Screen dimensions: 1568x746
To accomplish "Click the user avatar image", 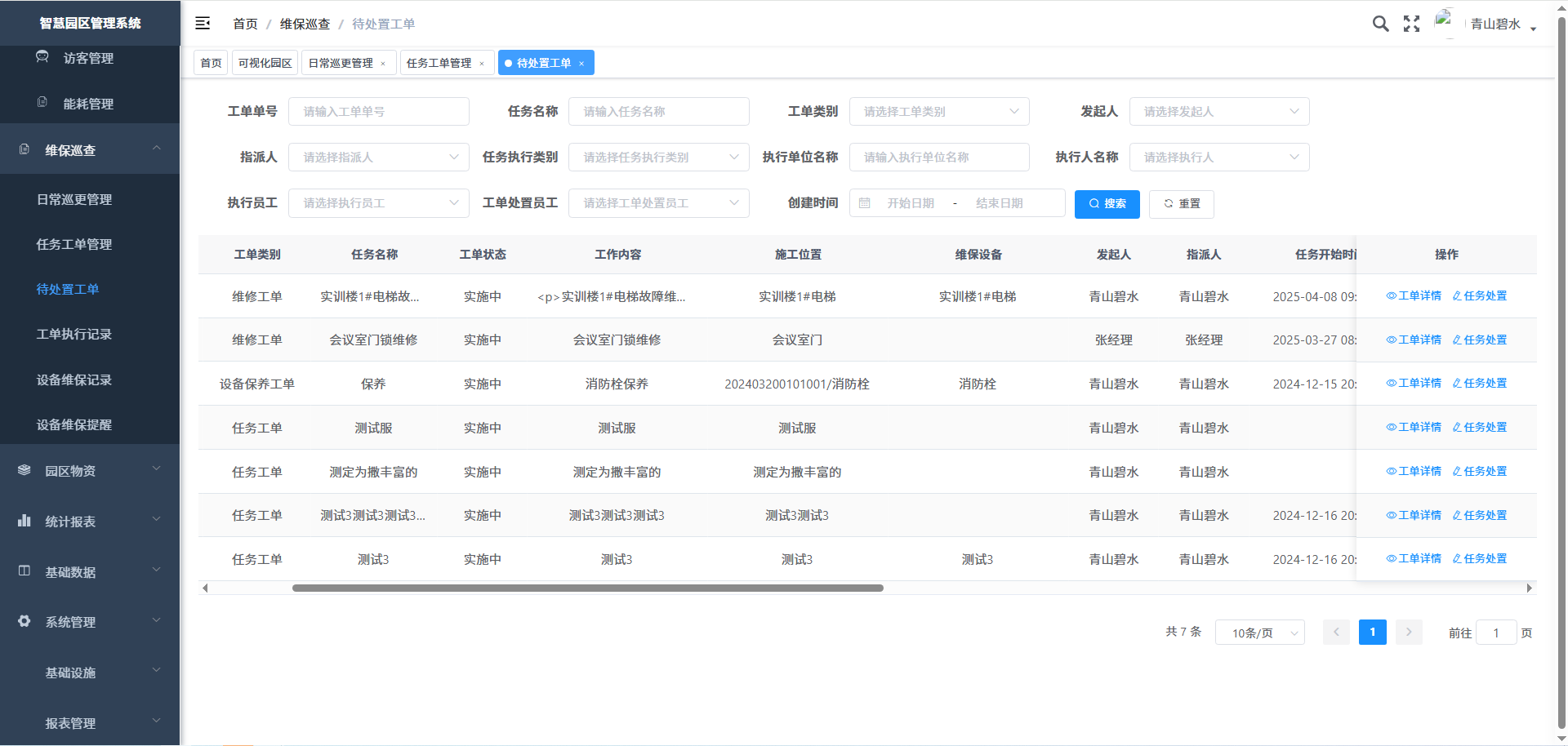I will pos(1445,22).
